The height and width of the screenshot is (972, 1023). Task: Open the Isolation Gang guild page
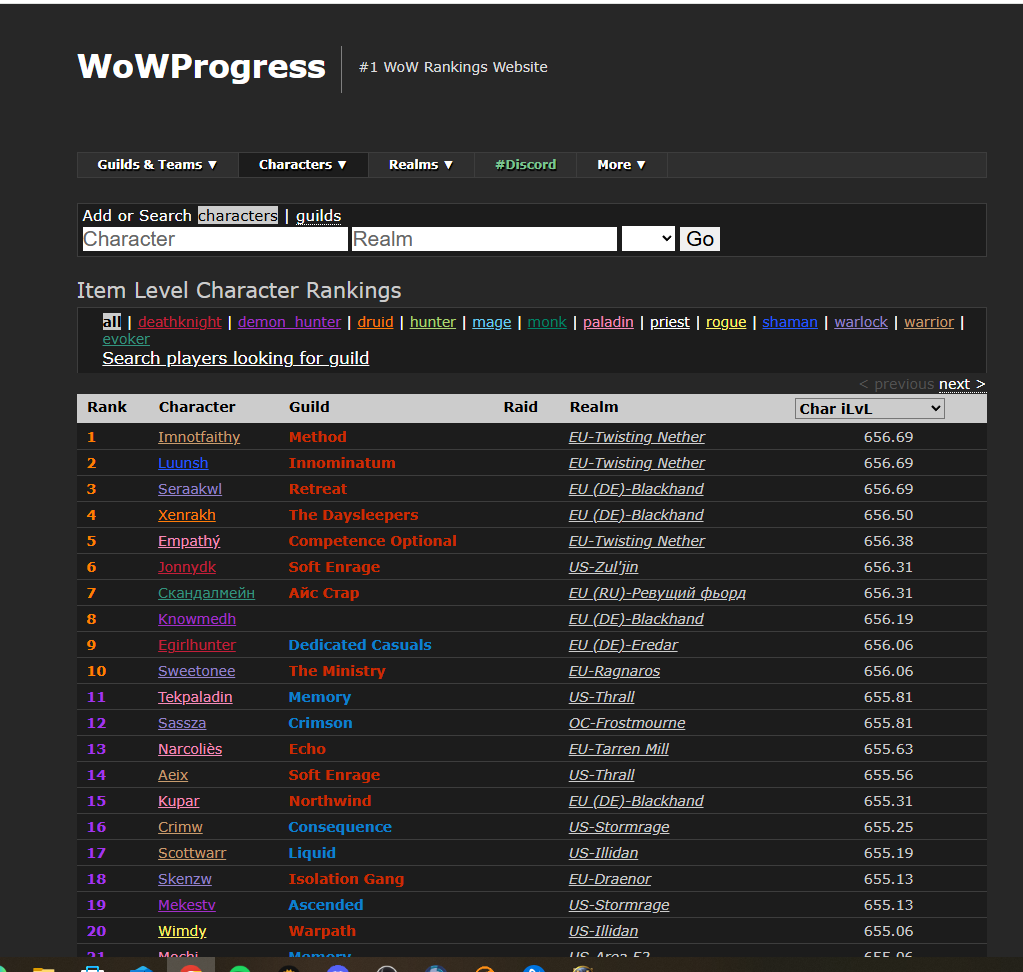click(x=346, y=879)
